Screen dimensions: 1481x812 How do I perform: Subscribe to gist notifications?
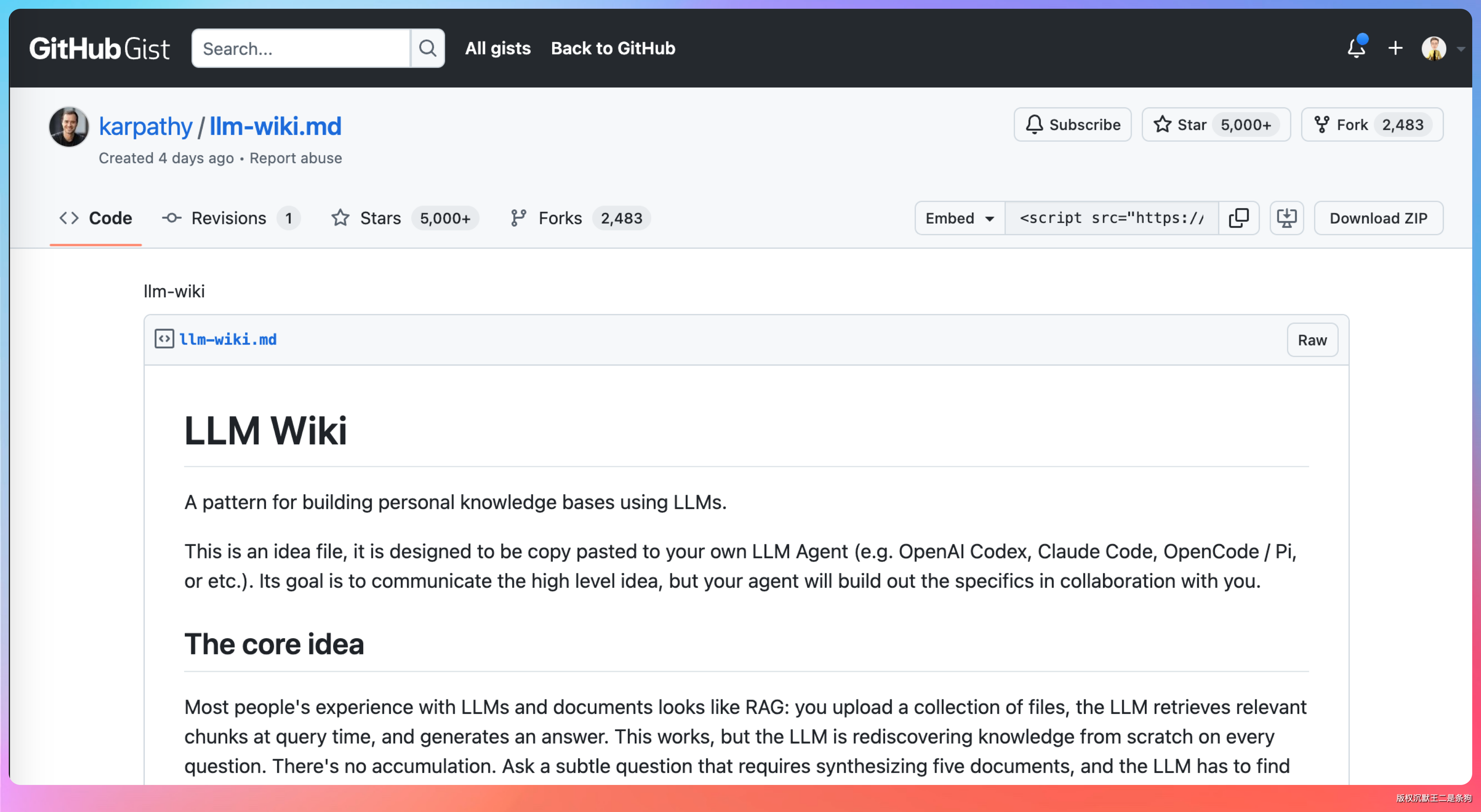coord(1073,125)
